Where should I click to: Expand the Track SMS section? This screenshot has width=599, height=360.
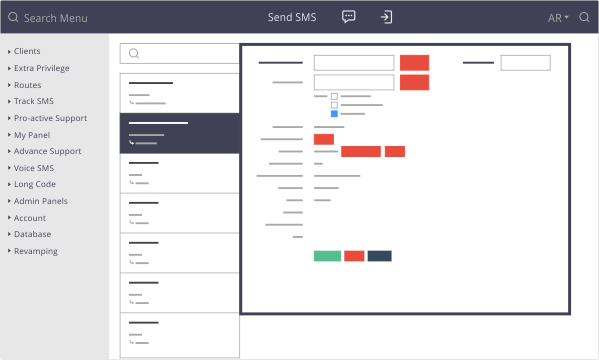34,101
